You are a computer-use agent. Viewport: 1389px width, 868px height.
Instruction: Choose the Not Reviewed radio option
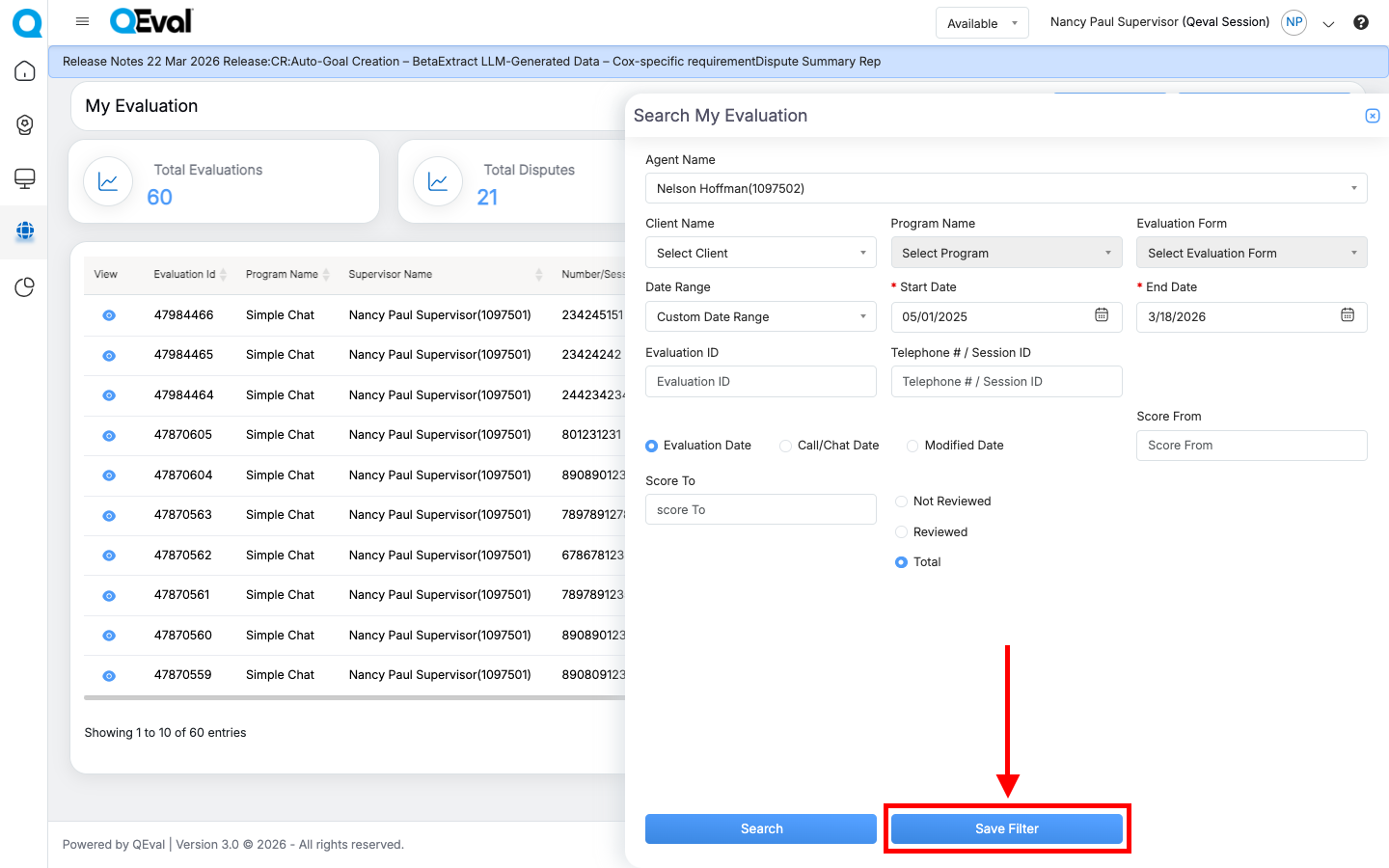coord(901,502)
